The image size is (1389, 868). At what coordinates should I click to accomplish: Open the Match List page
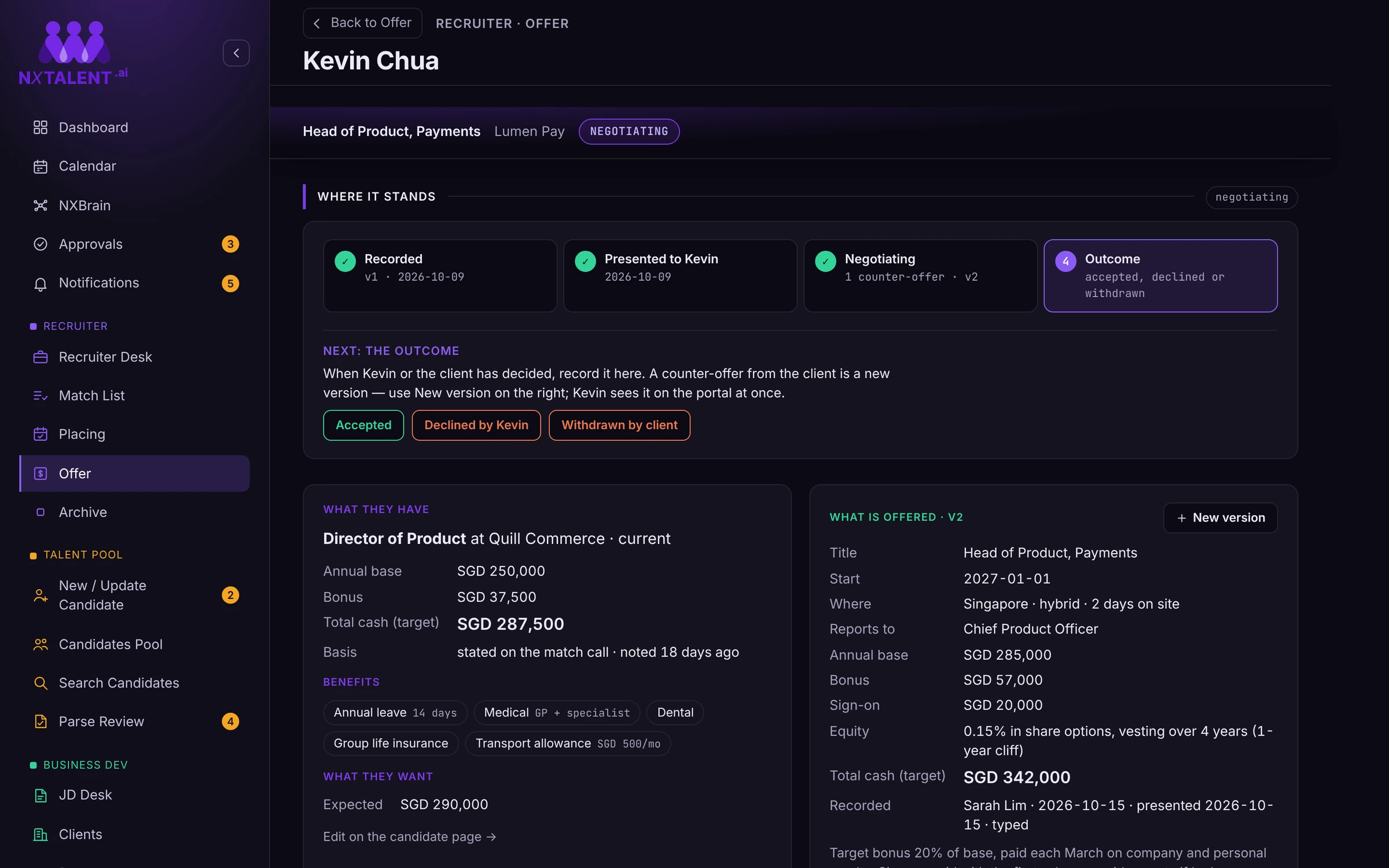pyautogui.click(x=134, y=396)
